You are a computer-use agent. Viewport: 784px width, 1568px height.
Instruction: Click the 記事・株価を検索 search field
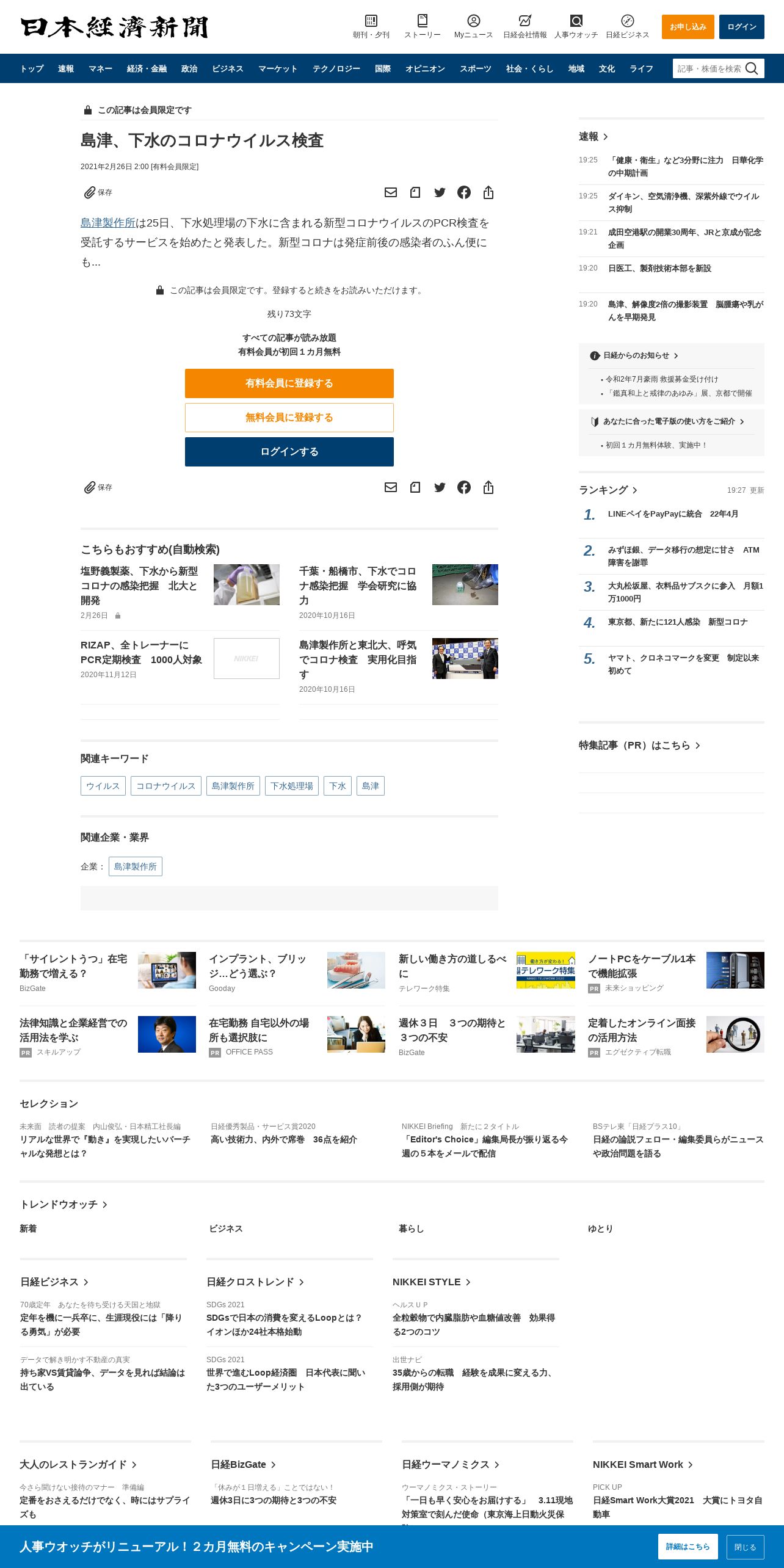709,68
